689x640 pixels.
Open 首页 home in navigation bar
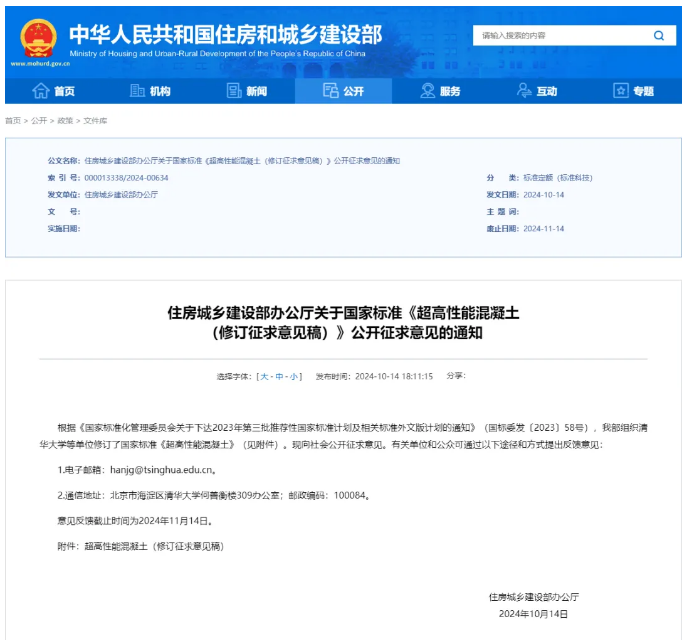coord(54,91)
